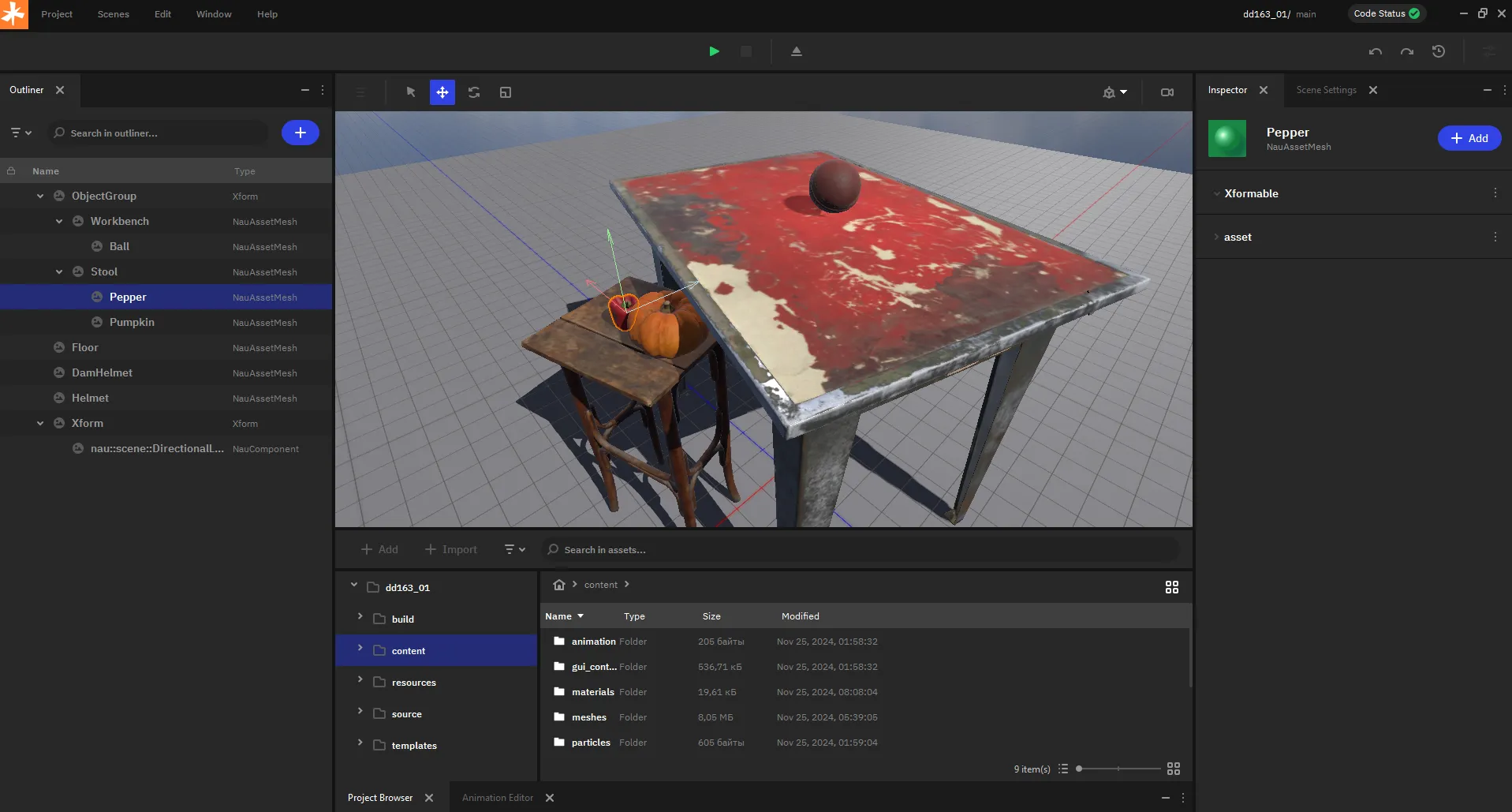This screenshot has height=812, width=1512.
Task: Switch assets to grid view icon
Action: [1174, 769]
